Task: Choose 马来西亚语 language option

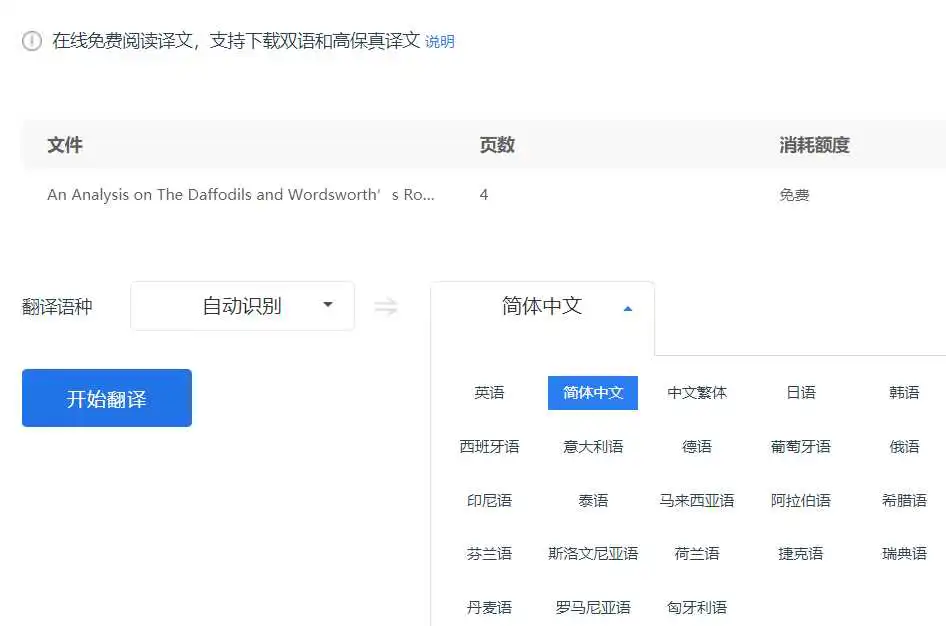Action: pyautogui.click(x=697, y=500)
